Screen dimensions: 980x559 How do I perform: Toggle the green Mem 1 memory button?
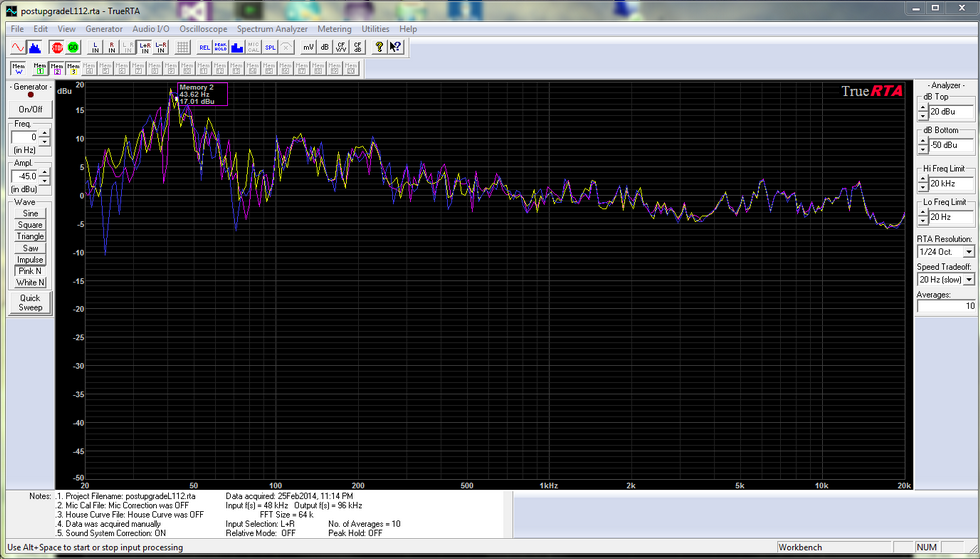(40, 68)
